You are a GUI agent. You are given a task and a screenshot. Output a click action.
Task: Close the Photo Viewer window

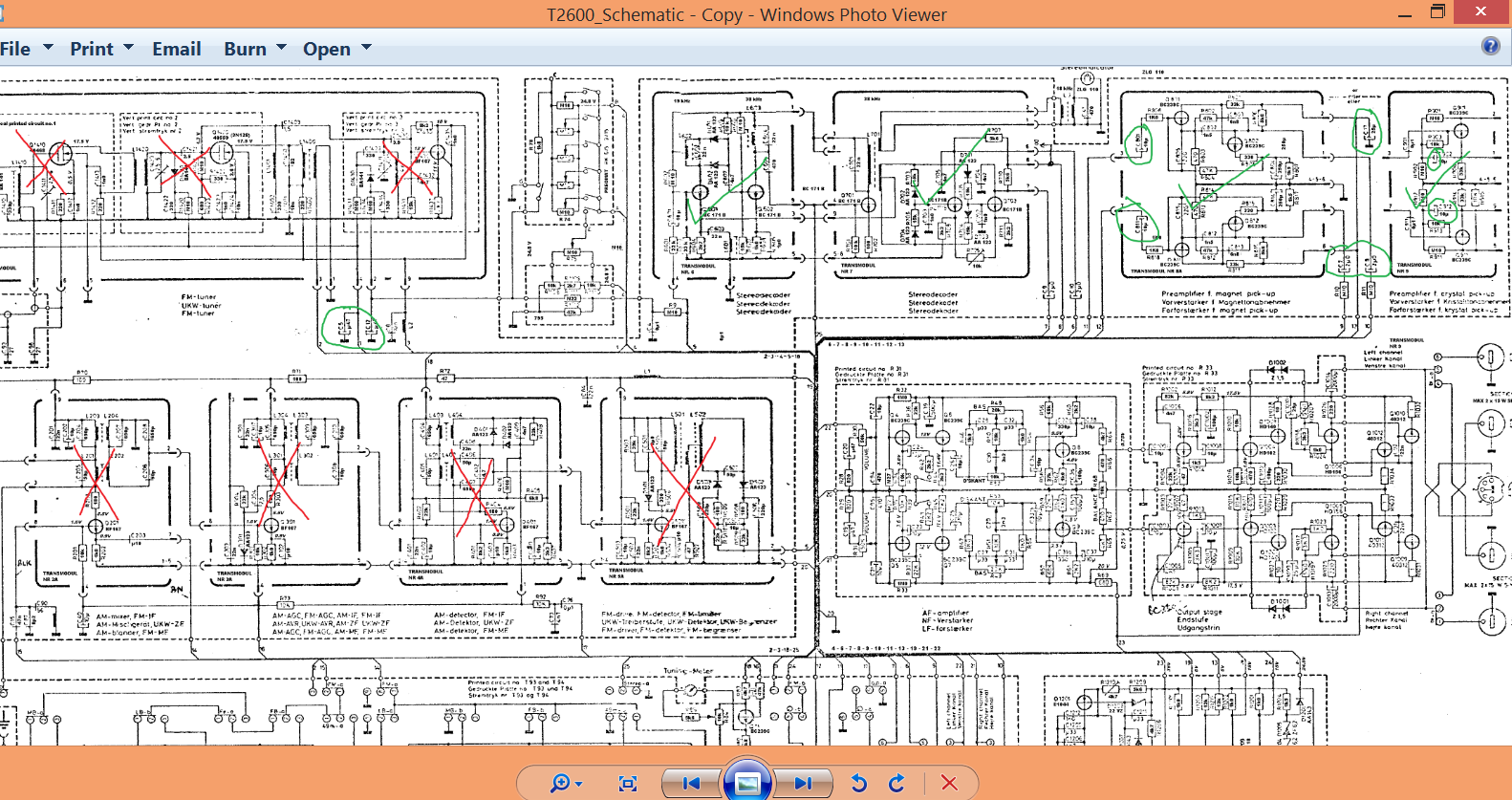(1480, 11)
